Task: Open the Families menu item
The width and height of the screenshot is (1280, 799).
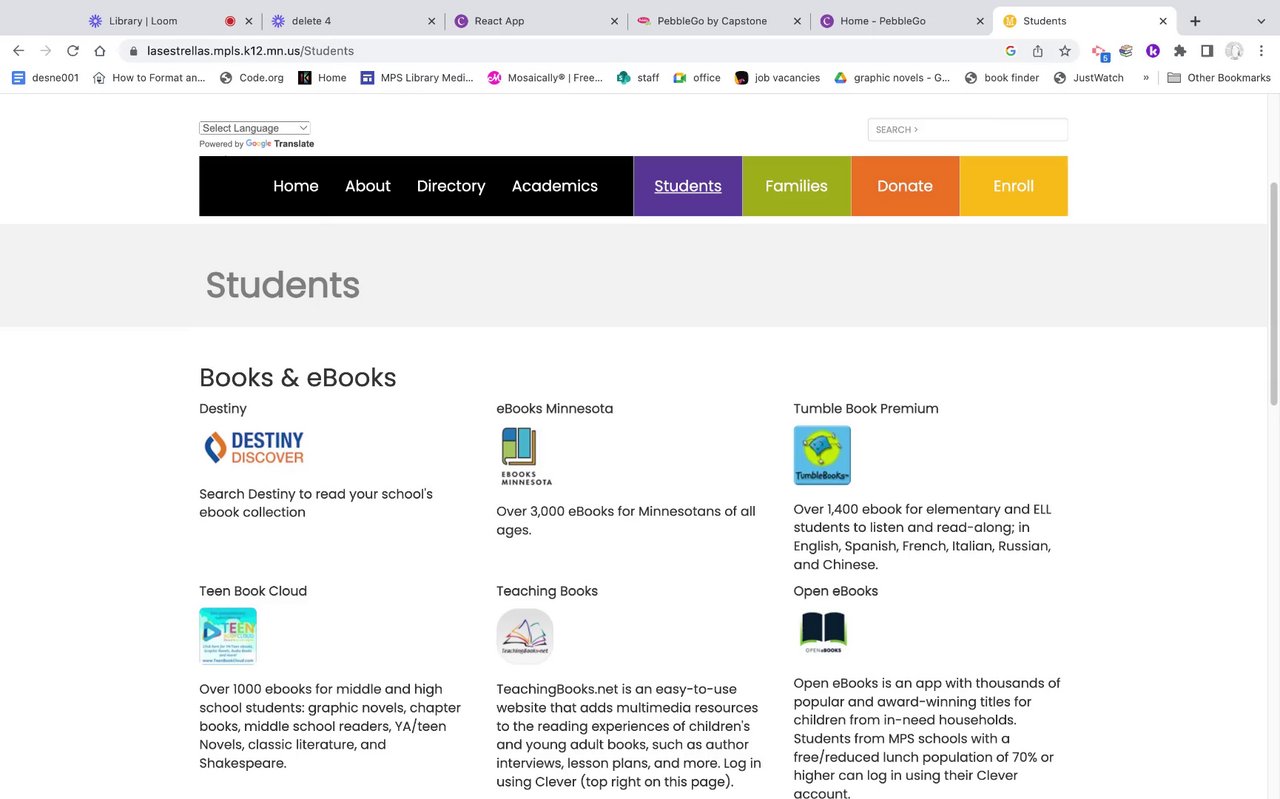Action: pos(796,186)
